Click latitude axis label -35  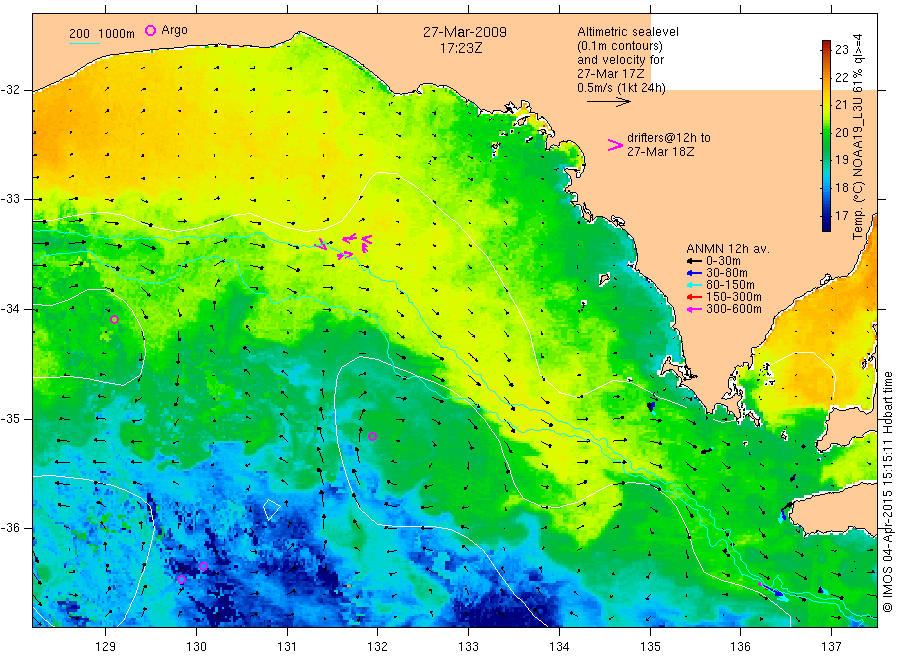[10, 419]
